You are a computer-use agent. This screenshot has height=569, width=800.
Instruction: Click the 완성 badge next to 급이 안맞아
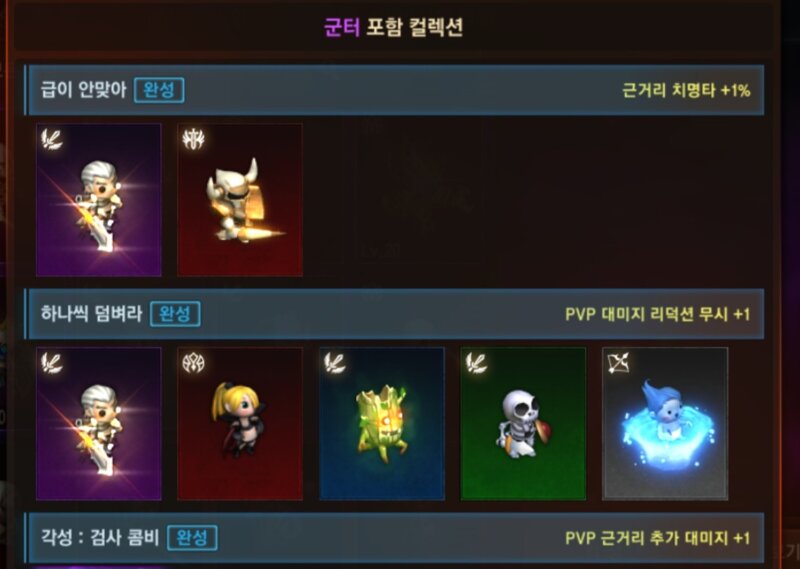point(159,90)
